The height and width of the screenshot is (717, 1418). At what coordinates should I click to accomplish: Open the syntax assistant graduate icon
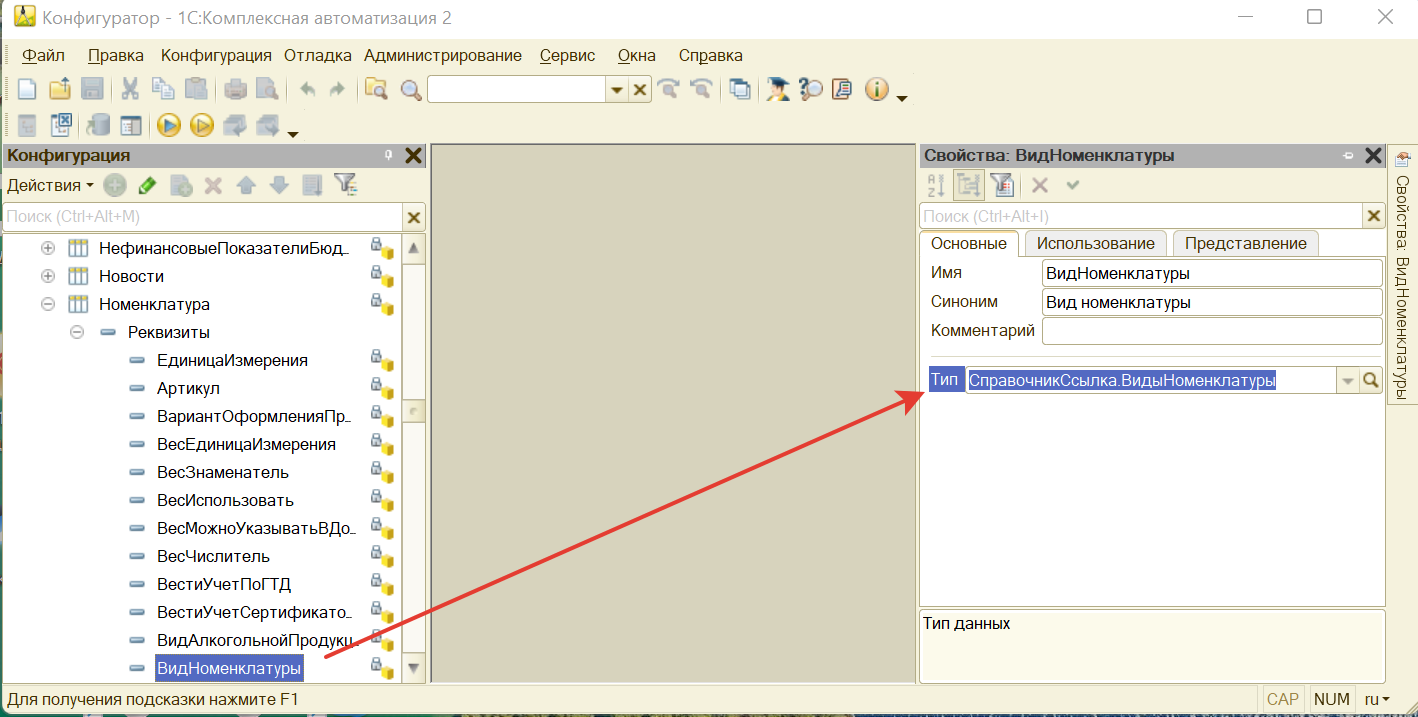coord(777,89)
